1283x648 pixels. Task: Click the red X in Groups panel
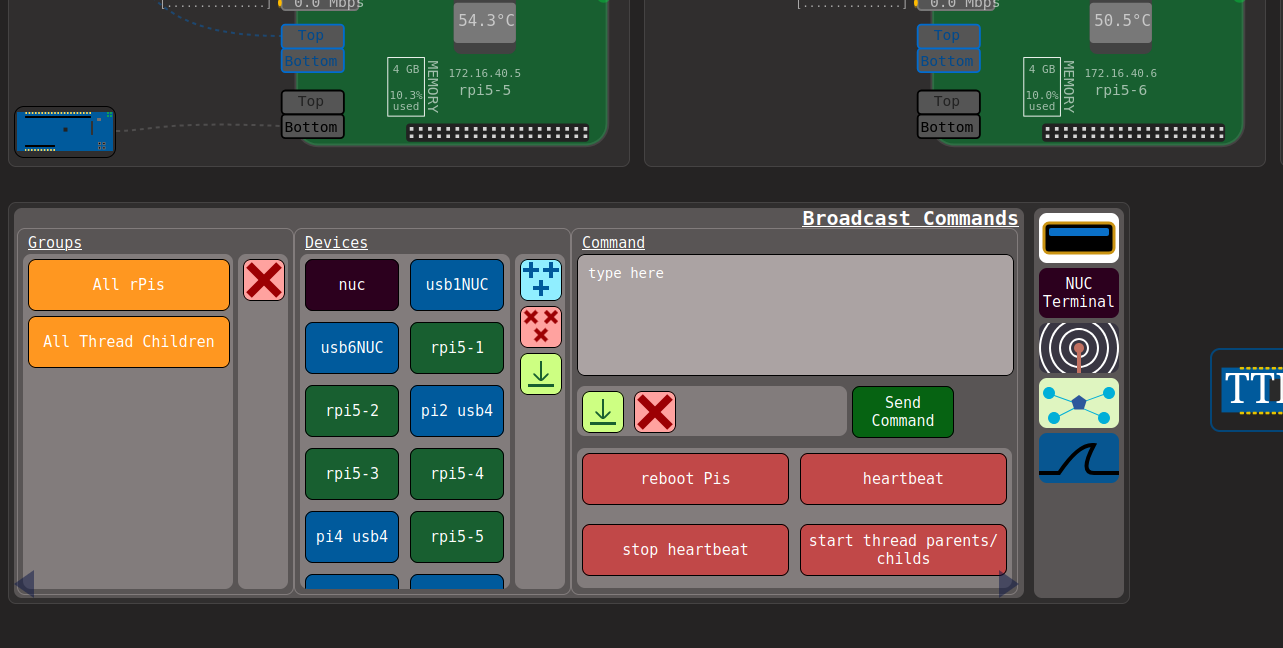point(264,281)
